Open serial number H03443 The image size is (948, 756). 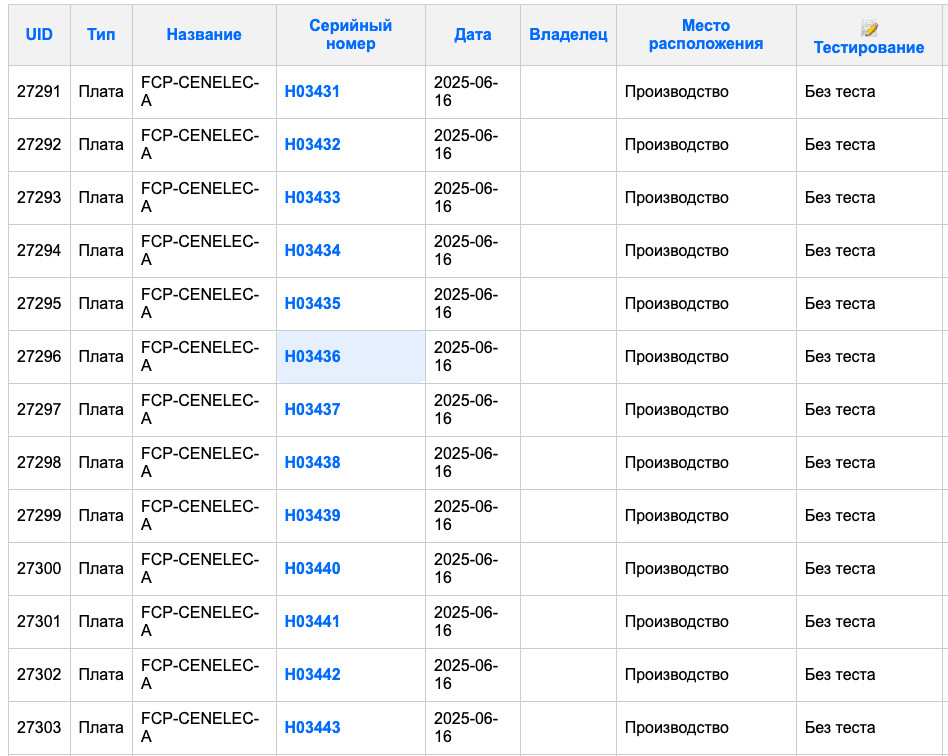(x=313, y=727)
